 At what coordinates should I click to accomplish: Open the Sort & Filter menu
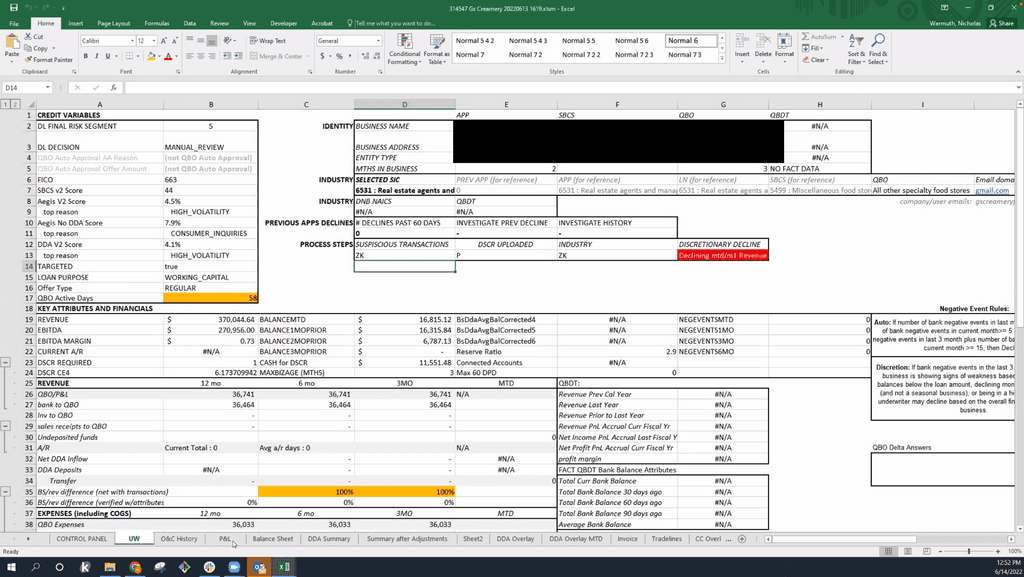[x=856, y=50]
